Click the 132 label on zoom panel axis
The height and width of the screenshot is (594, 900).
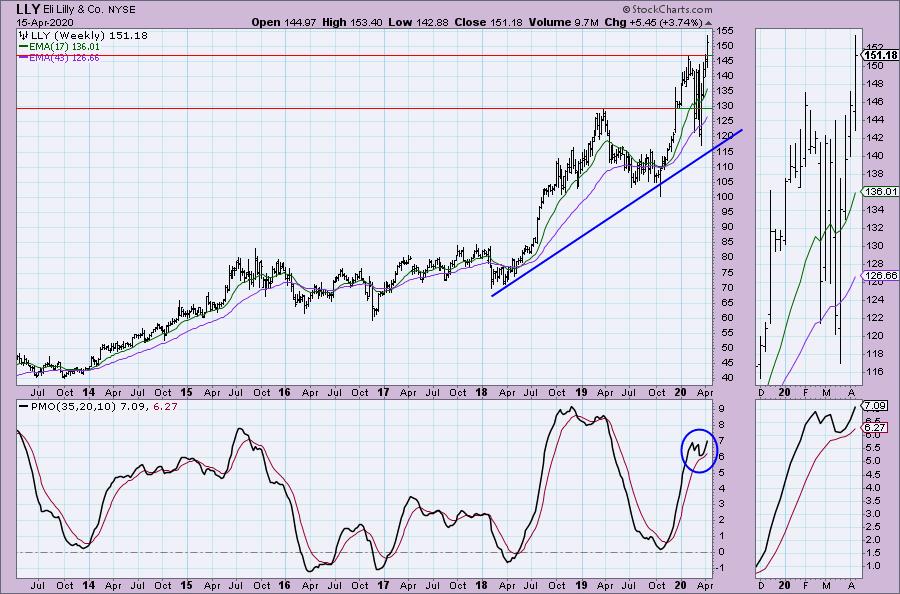pos(875,228)
